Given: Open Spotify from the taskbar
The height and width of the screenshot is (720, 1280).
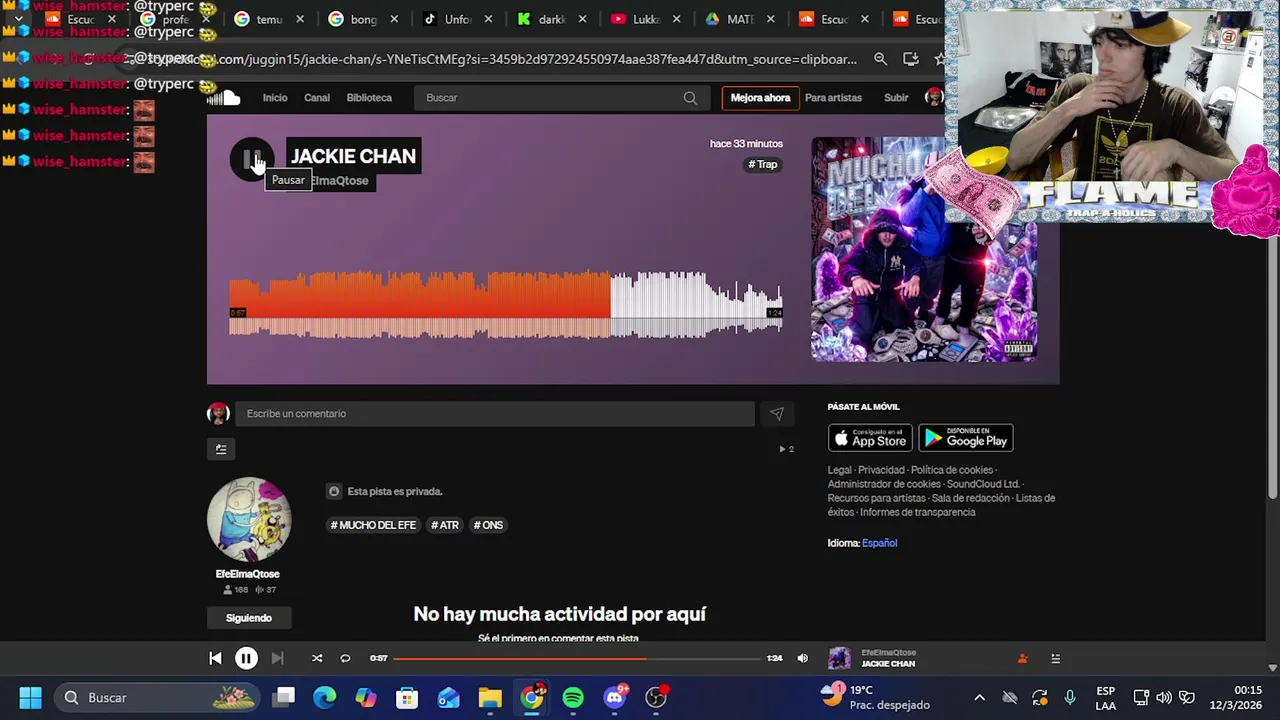Looking at the screenshot, I should pyautogui.click(x=573, y=697).
